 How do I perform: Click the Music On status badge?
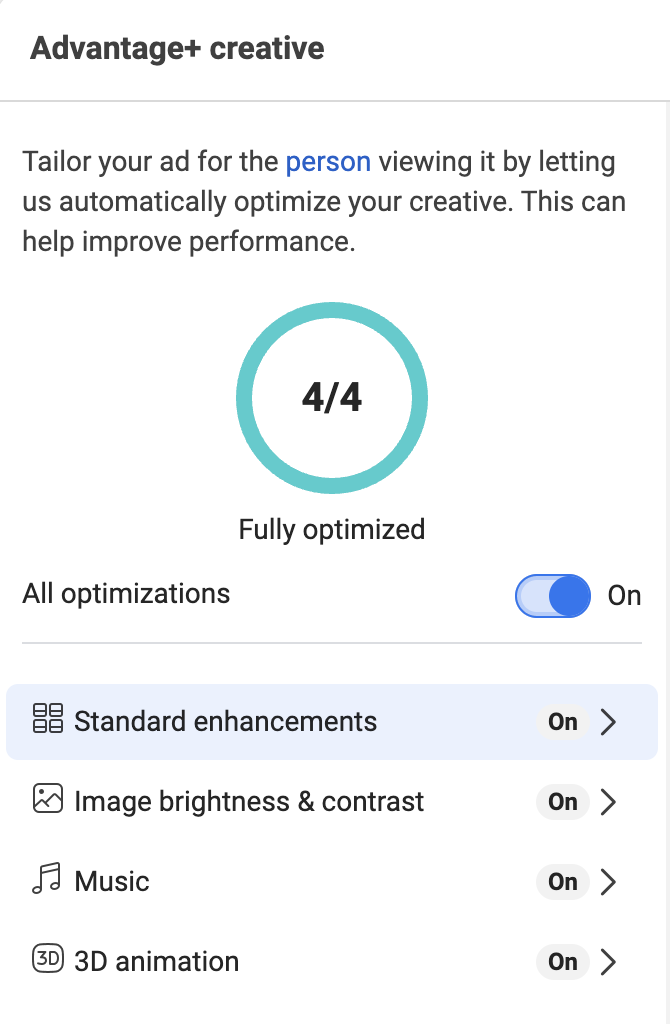(x=563, y=882)
